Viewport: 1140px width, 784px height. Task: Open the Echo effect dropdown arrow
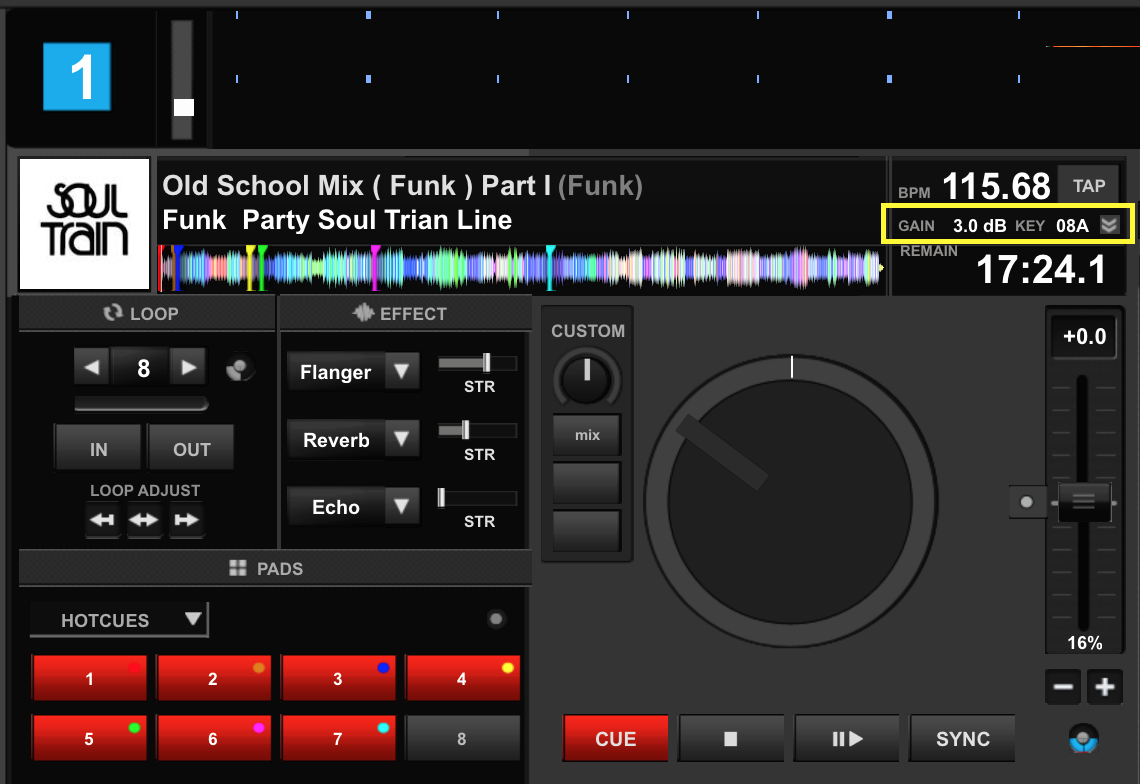[x=401, y=506]
